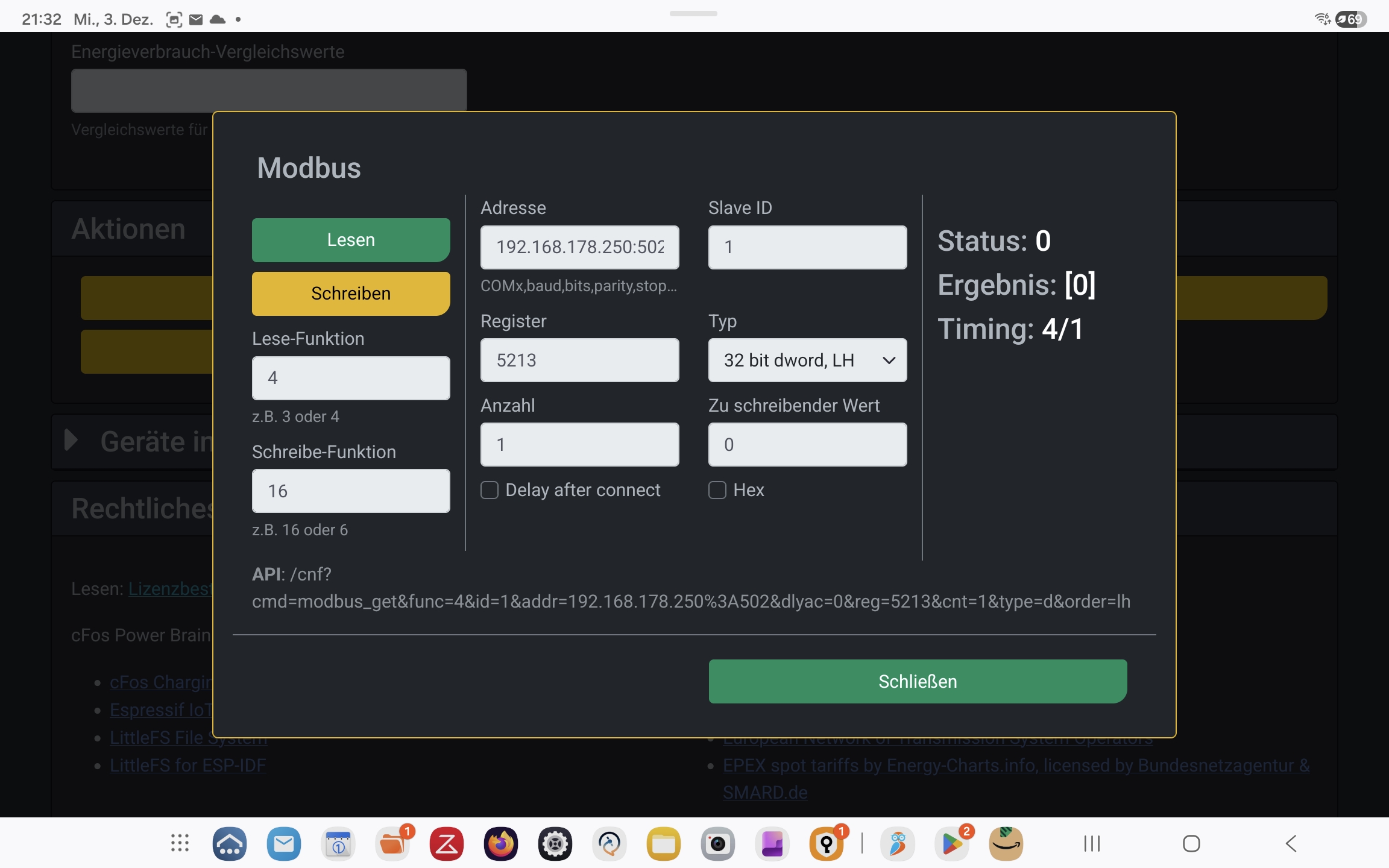Focus the Adresse IP input field
The width and height of the screenshot is (1389, 868).
click(x=579, y=247)
